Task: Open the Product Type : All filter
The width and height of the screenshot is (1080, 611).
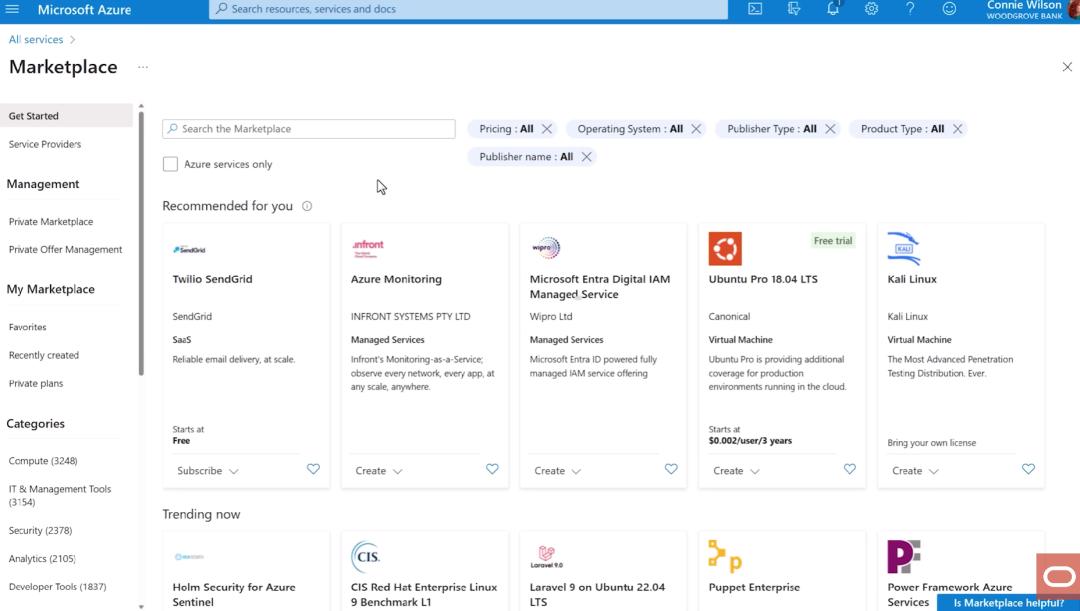Action: [902, 129]
